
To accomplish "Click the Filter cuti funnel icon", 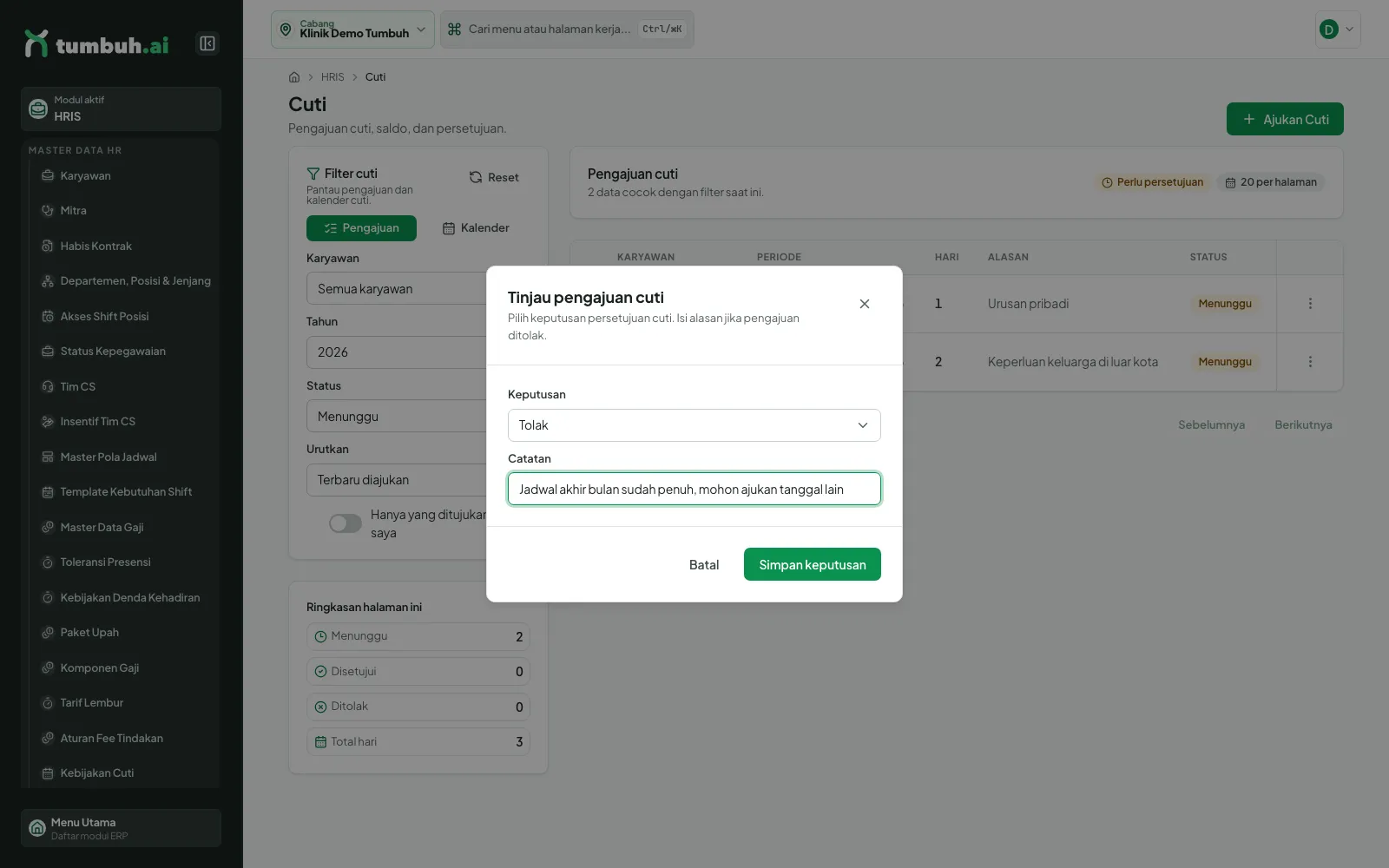I will click(313, 174).
